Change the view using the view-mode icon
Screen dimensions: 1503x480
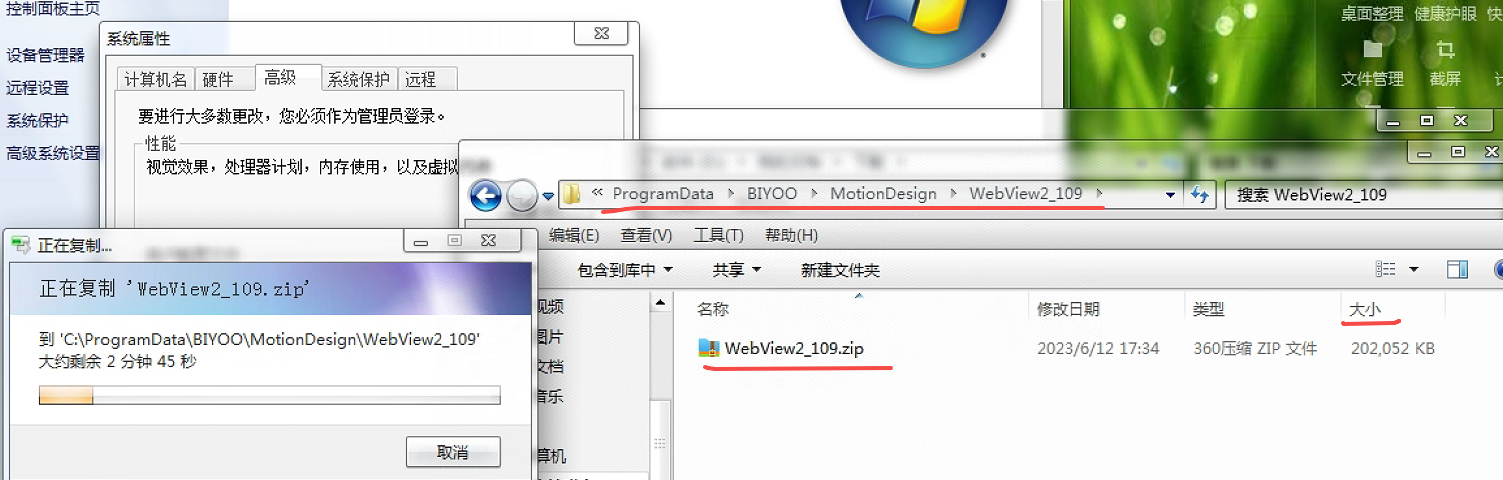[x=1385, y=269]
